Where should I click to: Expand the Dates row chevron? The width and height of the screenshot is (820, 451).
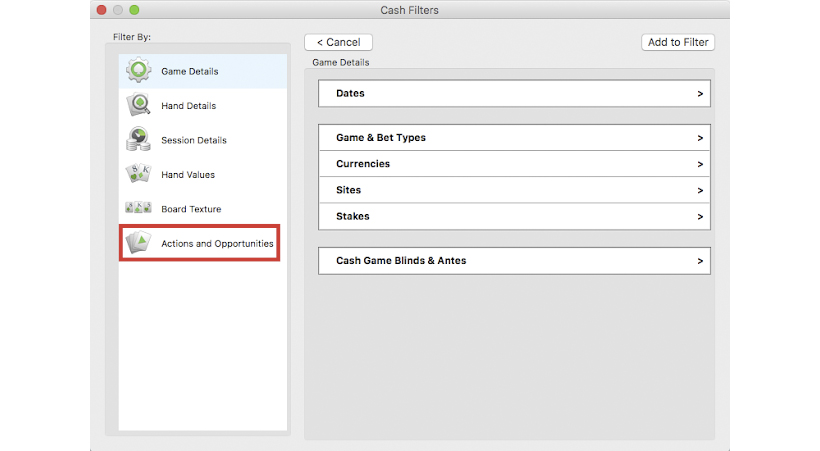[700, 94]
